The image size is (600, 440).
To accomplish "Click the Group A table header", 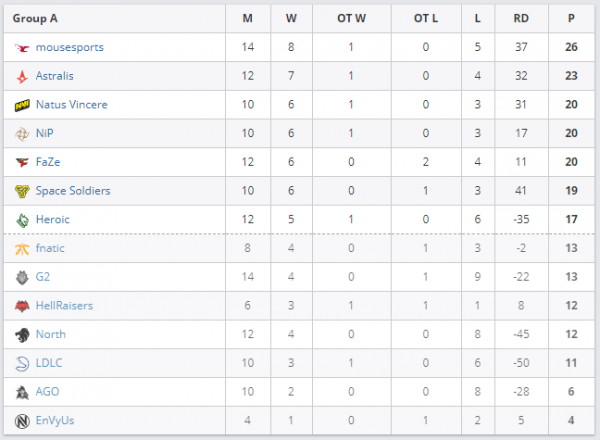I will pos(36,18).
